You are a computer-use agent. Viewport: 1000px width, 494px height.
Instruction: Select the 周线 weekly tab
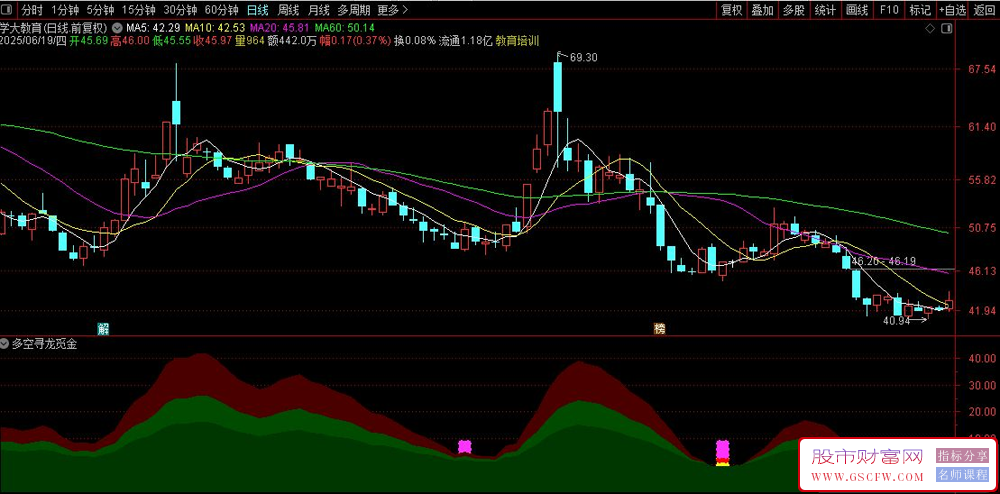(288, 10)
